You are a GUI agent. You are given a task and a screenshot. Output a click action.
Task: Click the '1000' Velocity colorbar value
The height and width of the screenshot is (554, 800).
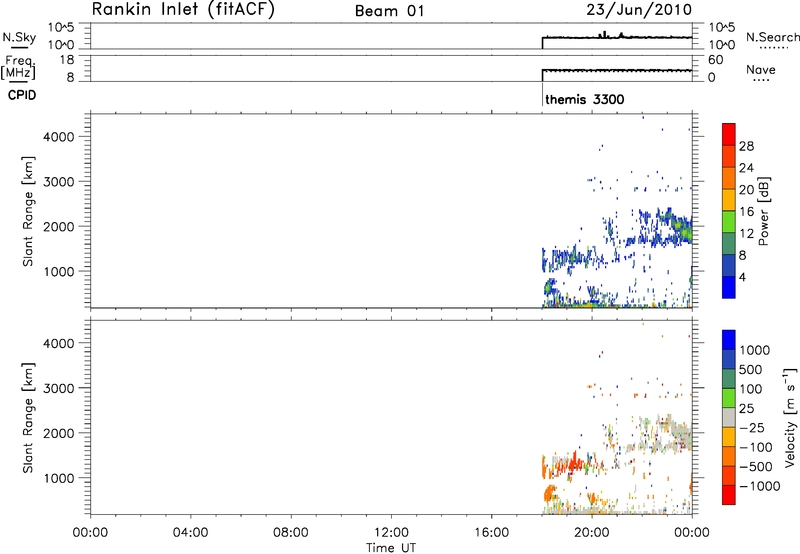coord(754,350)
